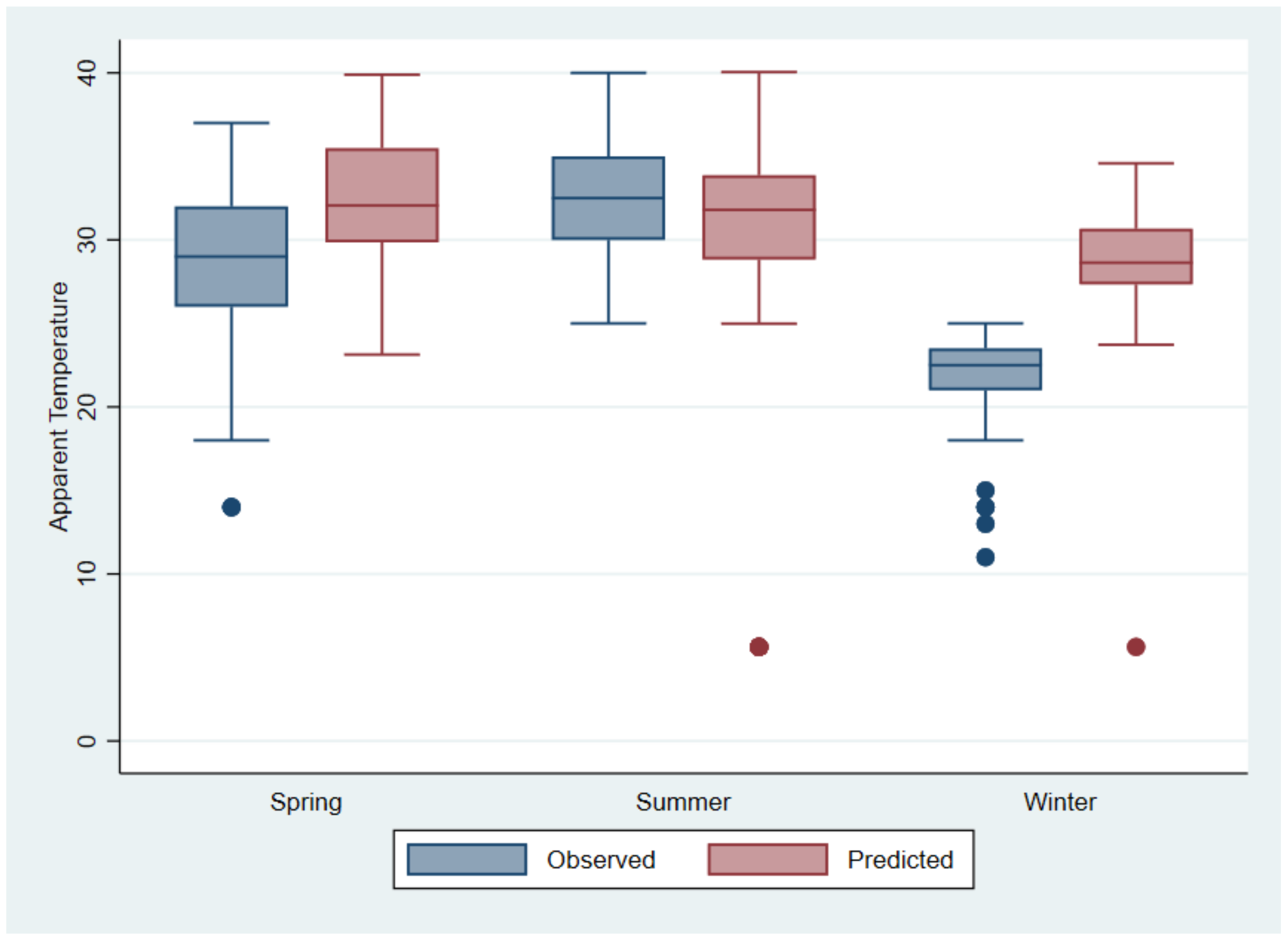Click the Winter axis label
Screen dimensions: 1288x942
pyautogui.click(x=1060, y=802)
